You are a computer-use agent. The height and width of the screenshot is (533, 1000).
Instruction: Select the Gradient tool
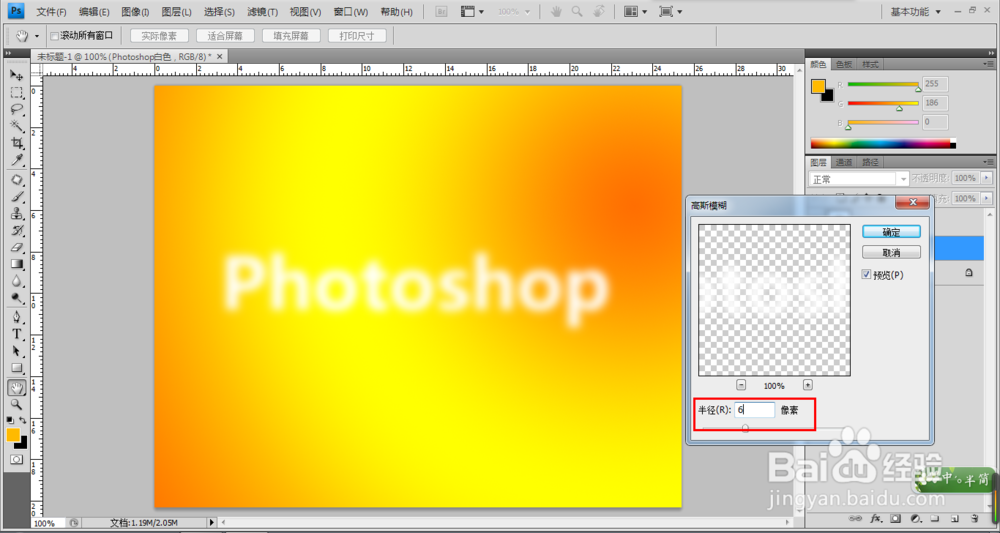[x=17, y=264]
